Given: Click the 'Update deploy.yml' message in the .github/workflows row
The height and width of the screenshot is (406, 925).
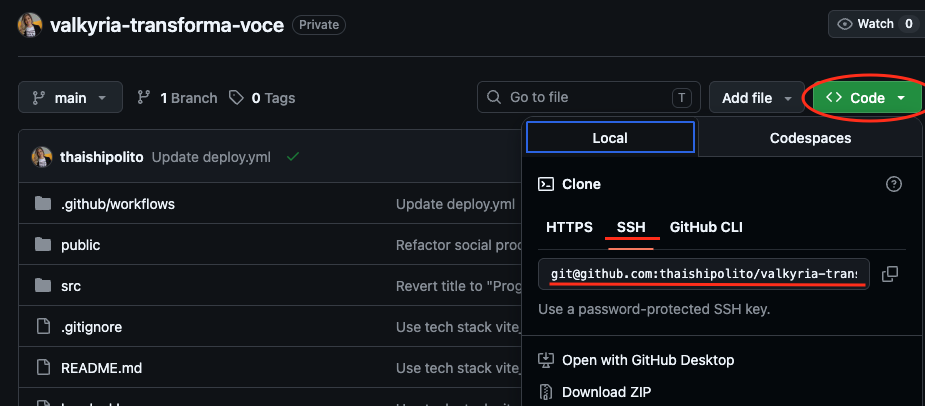Looking at the screenshot, I should (x=455, y=204).
